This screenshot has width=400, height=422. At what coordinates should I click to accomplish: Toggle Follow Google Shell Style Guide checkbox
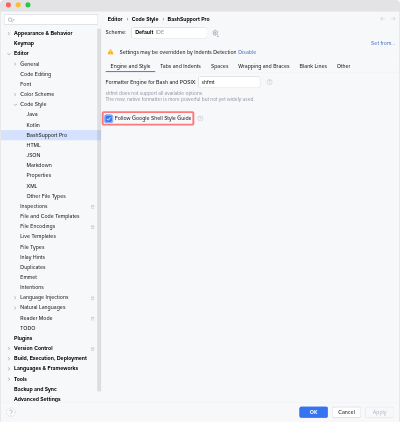click(109, 118)
